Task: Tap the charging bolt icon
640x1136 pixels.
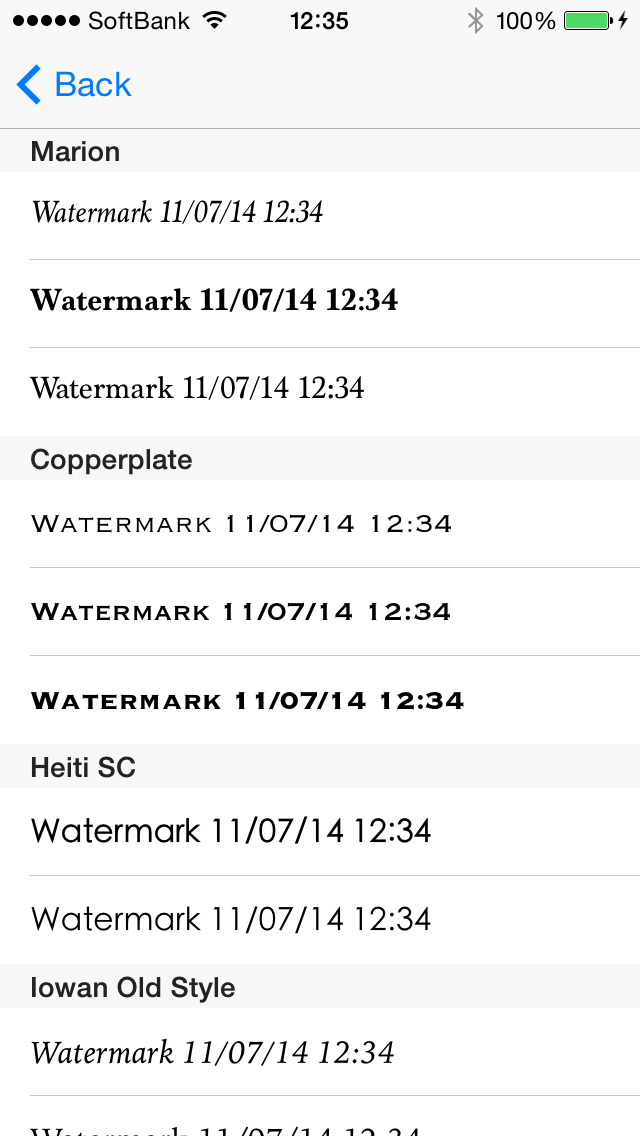Action: click(x=623, y=20)
